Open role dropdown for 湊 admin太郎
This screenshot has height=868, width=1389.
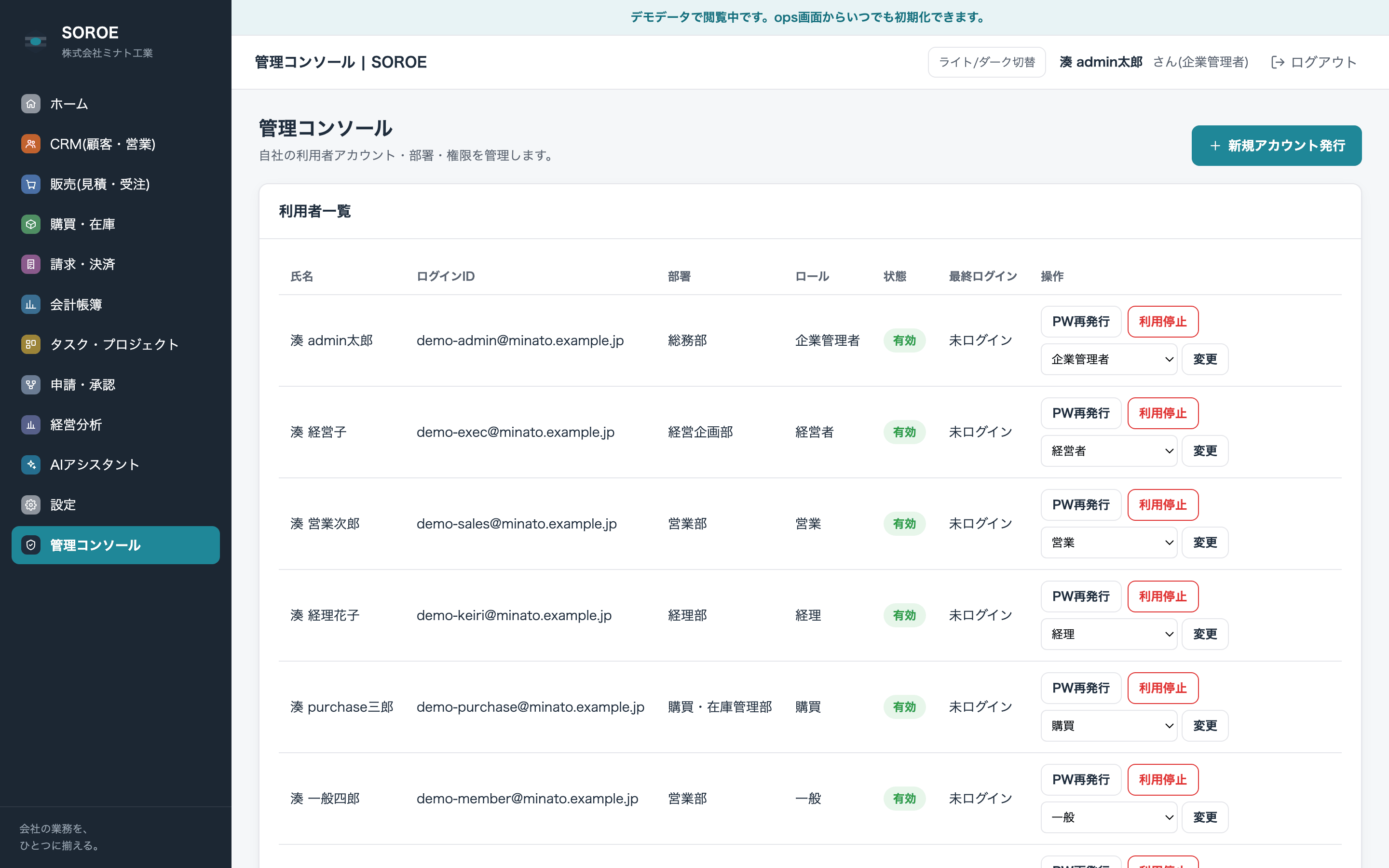[1109, 359]
